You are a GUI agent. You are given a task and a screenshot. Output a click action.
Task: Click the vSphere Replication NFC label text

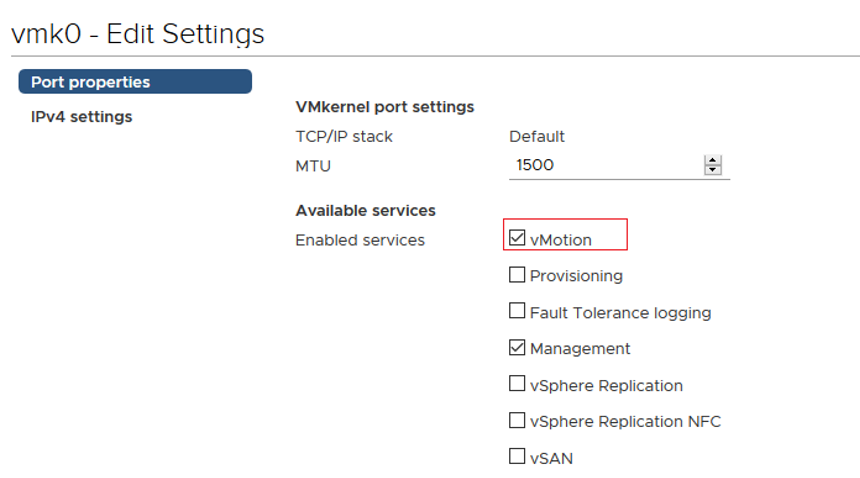[x=625, y=421]
